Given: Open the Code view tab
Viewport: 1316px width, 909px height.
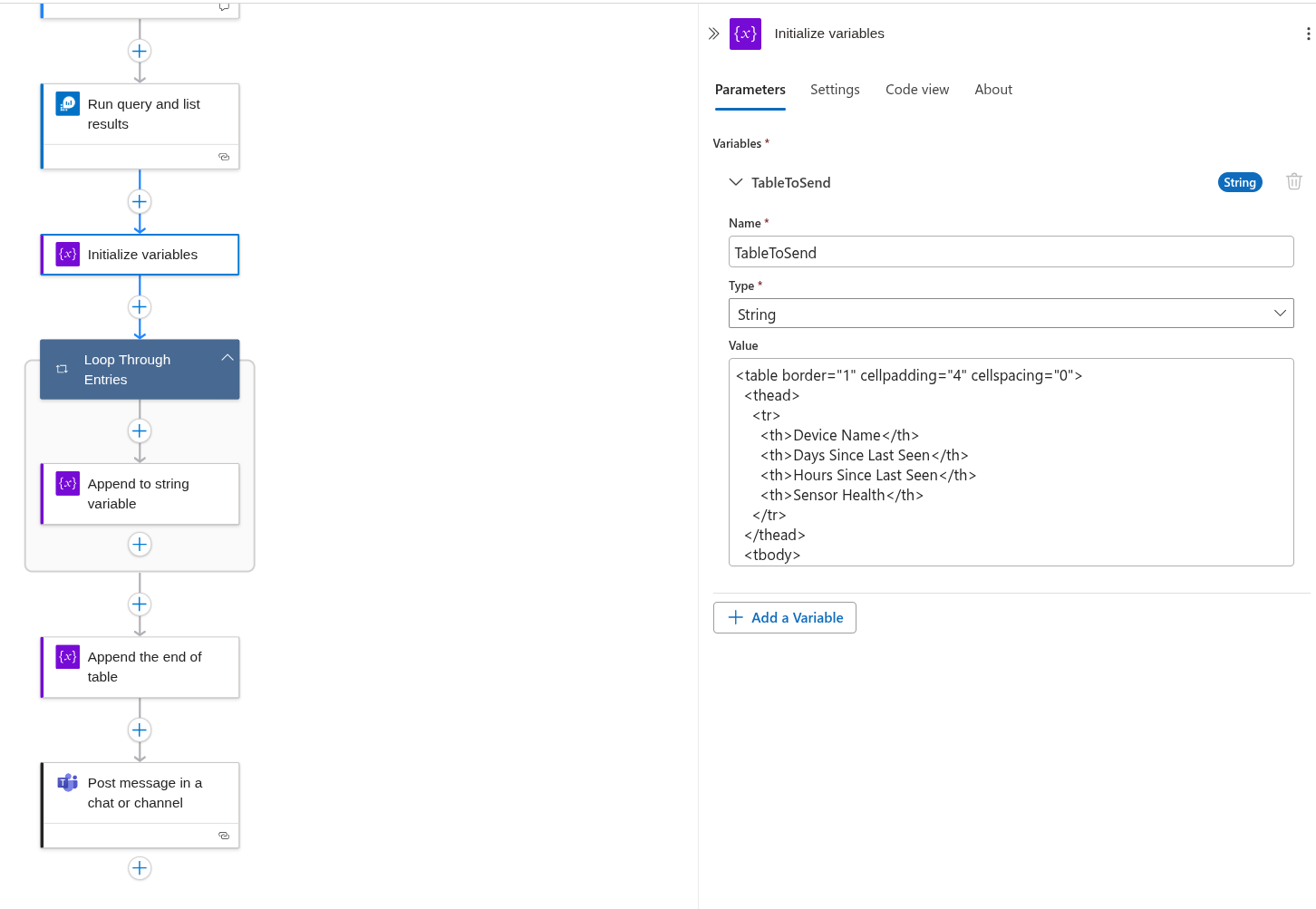Looking at the screenshot, I should click(917, 90).
